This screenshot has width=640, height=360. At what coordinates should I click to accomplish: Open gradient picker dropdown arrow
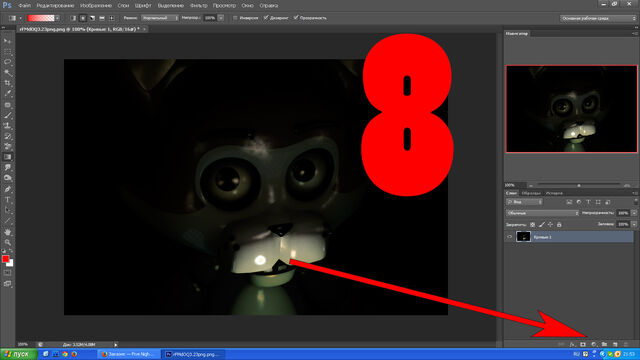coord(58,18)
